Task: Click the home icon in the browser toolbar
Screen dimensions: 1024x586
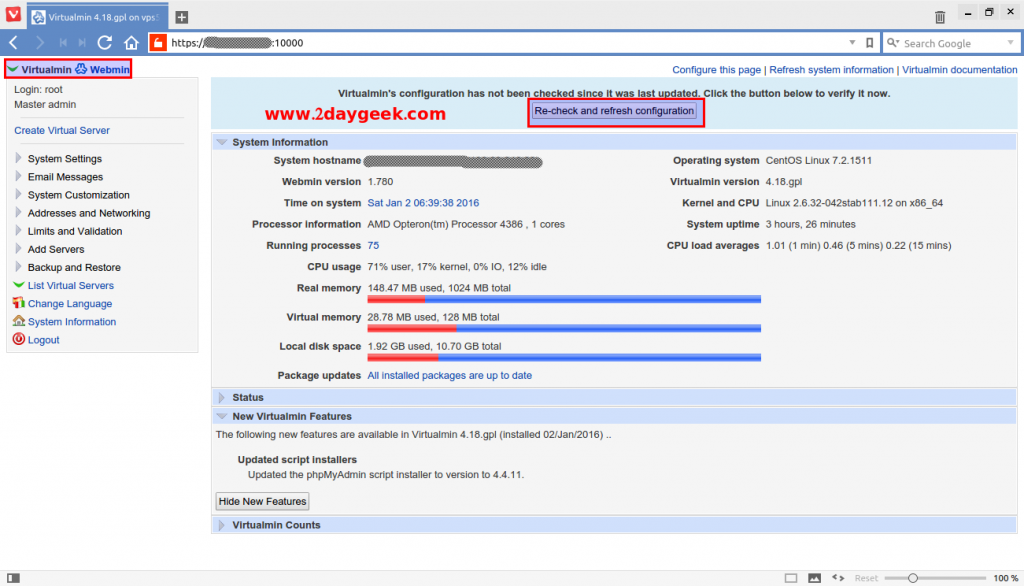Action: [130, 42]
